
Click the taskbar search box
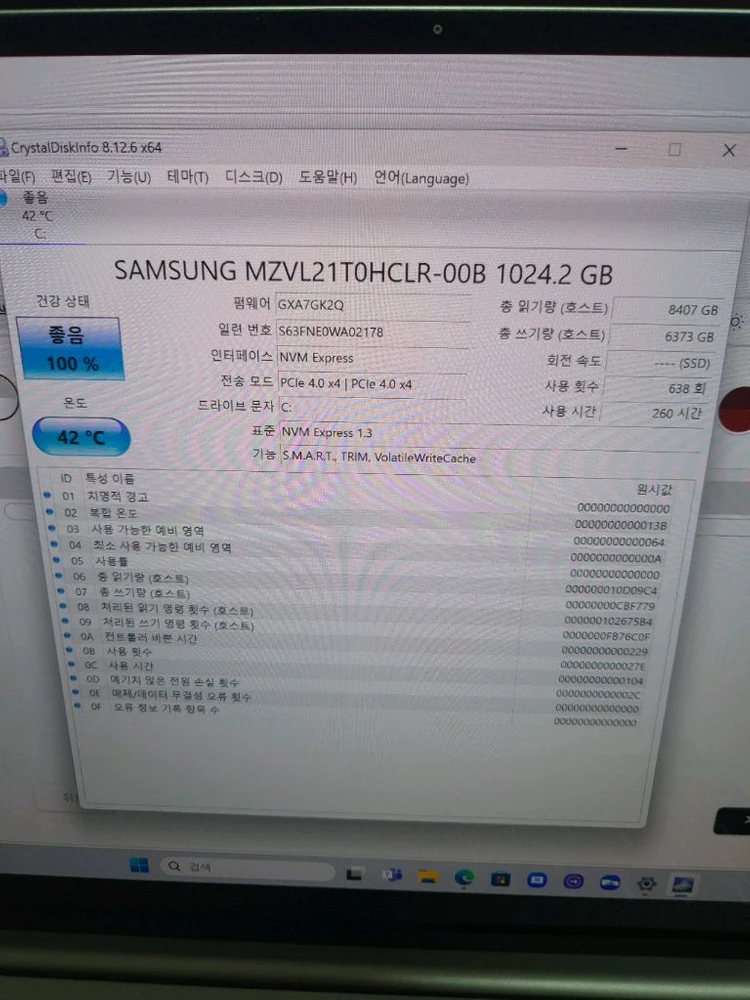248,869
